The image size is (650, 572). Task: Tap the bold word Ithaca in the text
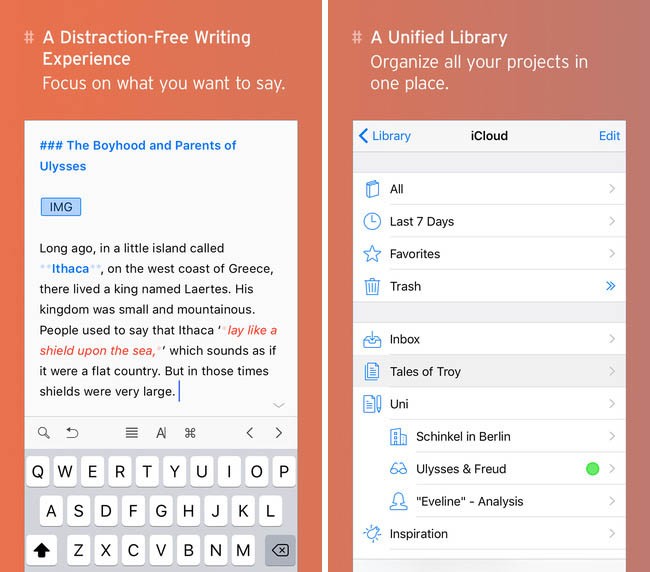tap(70, 269)
